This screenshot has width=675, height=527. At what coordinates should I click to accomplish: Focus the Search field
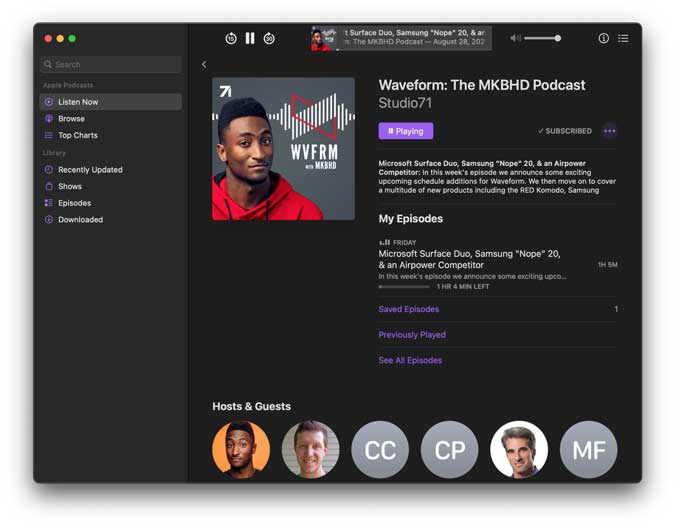[111, 65]
